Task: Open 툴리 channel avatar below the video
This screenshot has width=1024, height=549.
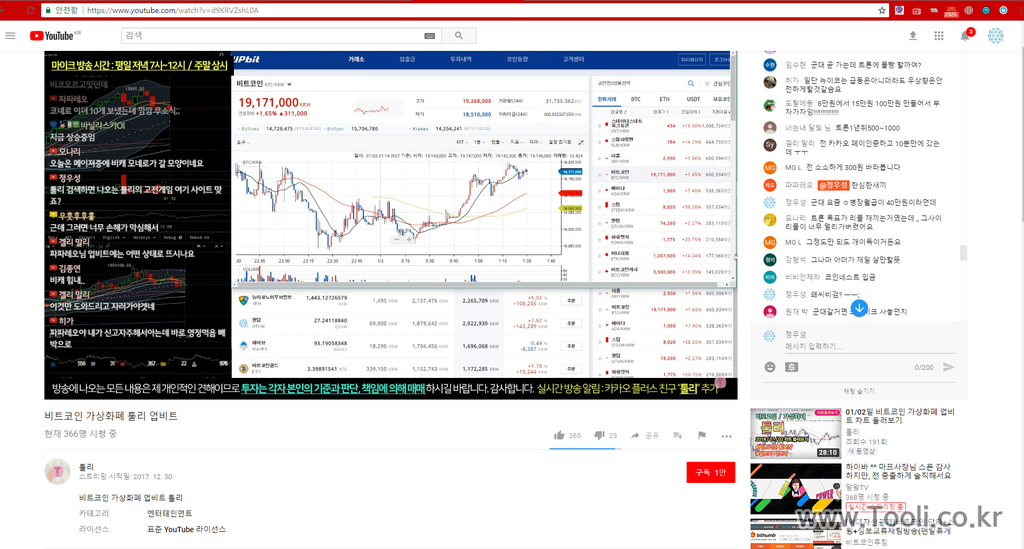Action: pyautogui.click(x=57, y=471)
